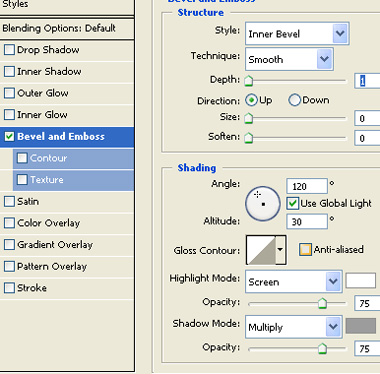Screen dimensions: 380x374
Task: Click the Soften slider handle
Action: 249,138
